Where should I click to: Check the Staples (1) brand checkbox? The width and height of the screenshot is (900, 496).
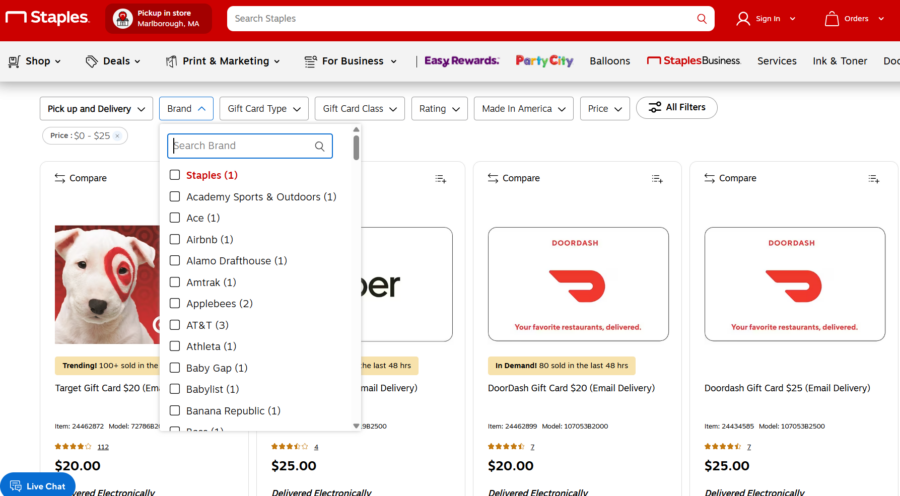tap(174, 175)
